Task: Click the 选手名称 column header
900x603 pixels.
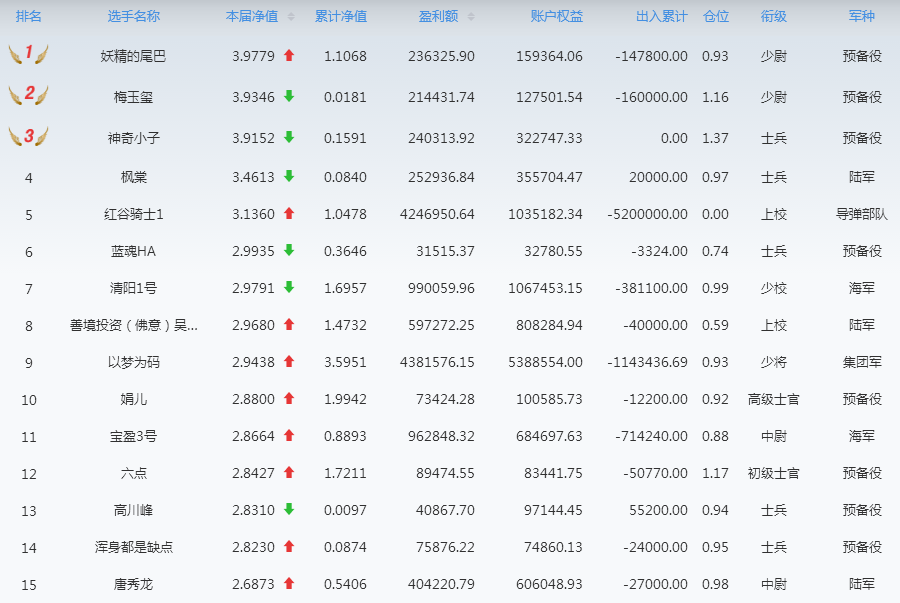Action: click(x=133, y=17)
